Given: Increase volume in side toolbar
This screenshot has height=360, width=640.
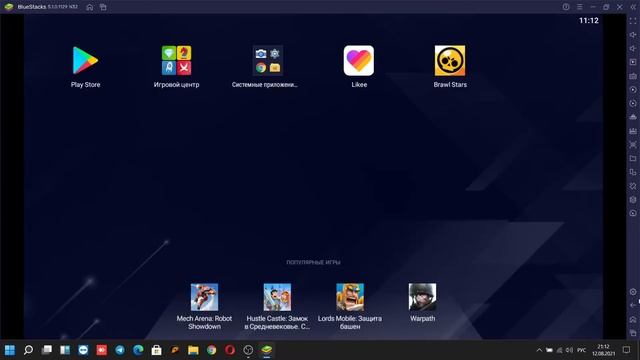Looking at the screenshot, I should tap(633, 35).
